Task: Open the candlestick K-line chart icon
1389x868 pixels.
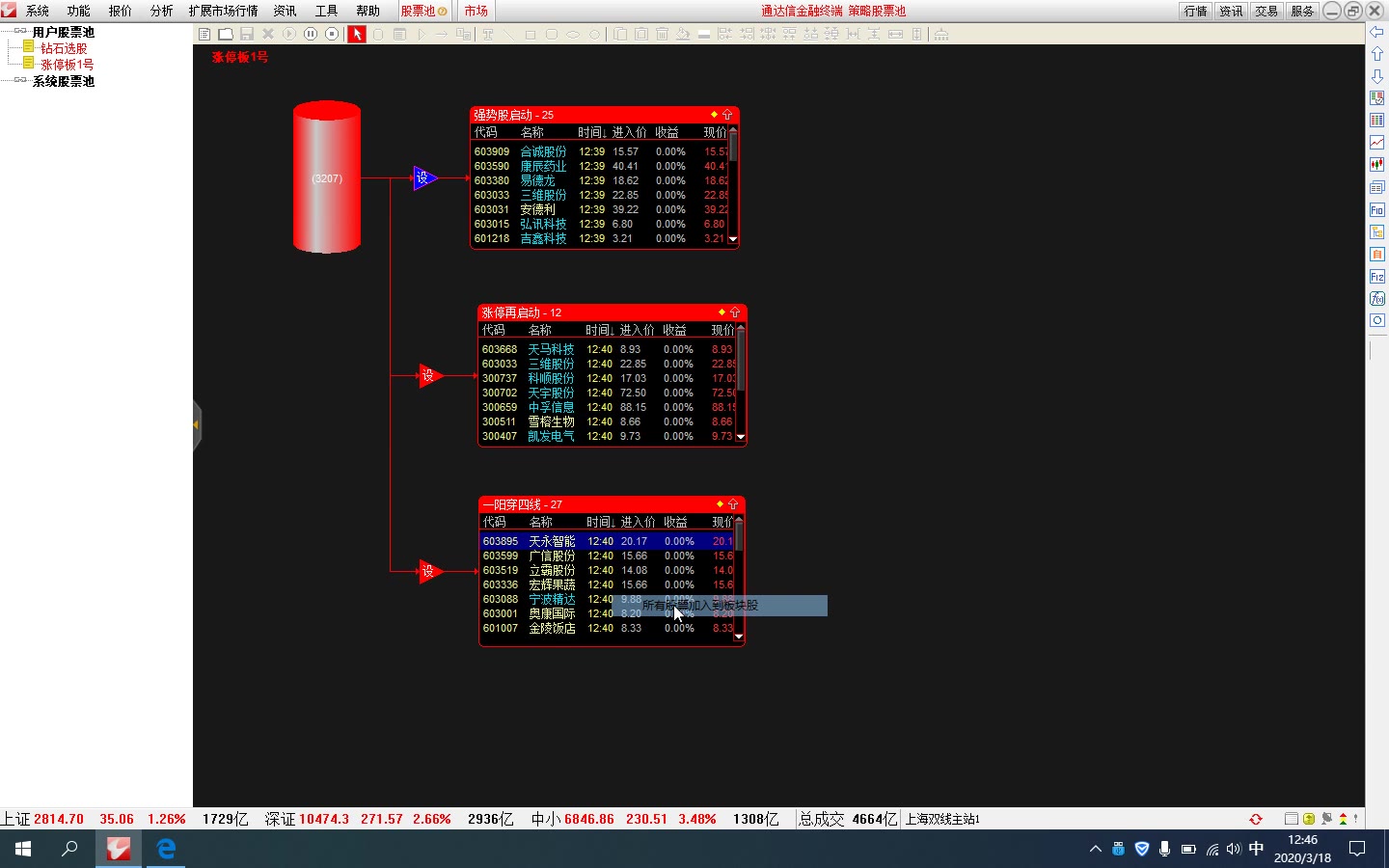Action: click(1377, 165)
